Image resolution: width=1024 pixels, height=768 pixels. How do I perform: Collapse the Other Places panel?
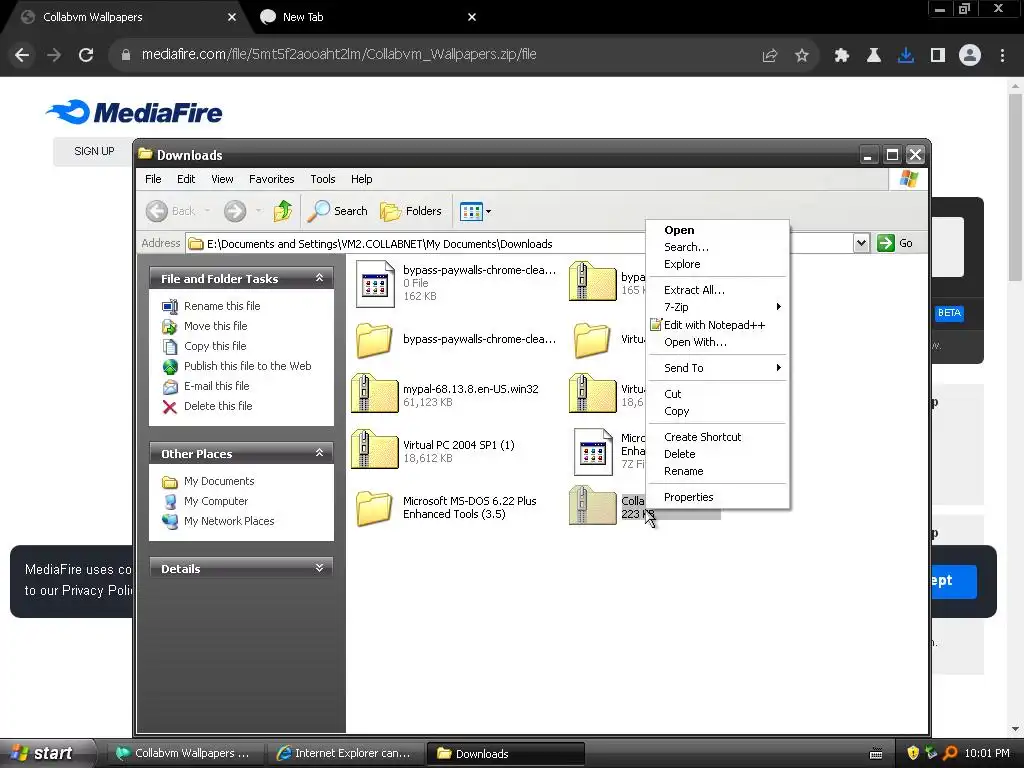pos(319,453)
